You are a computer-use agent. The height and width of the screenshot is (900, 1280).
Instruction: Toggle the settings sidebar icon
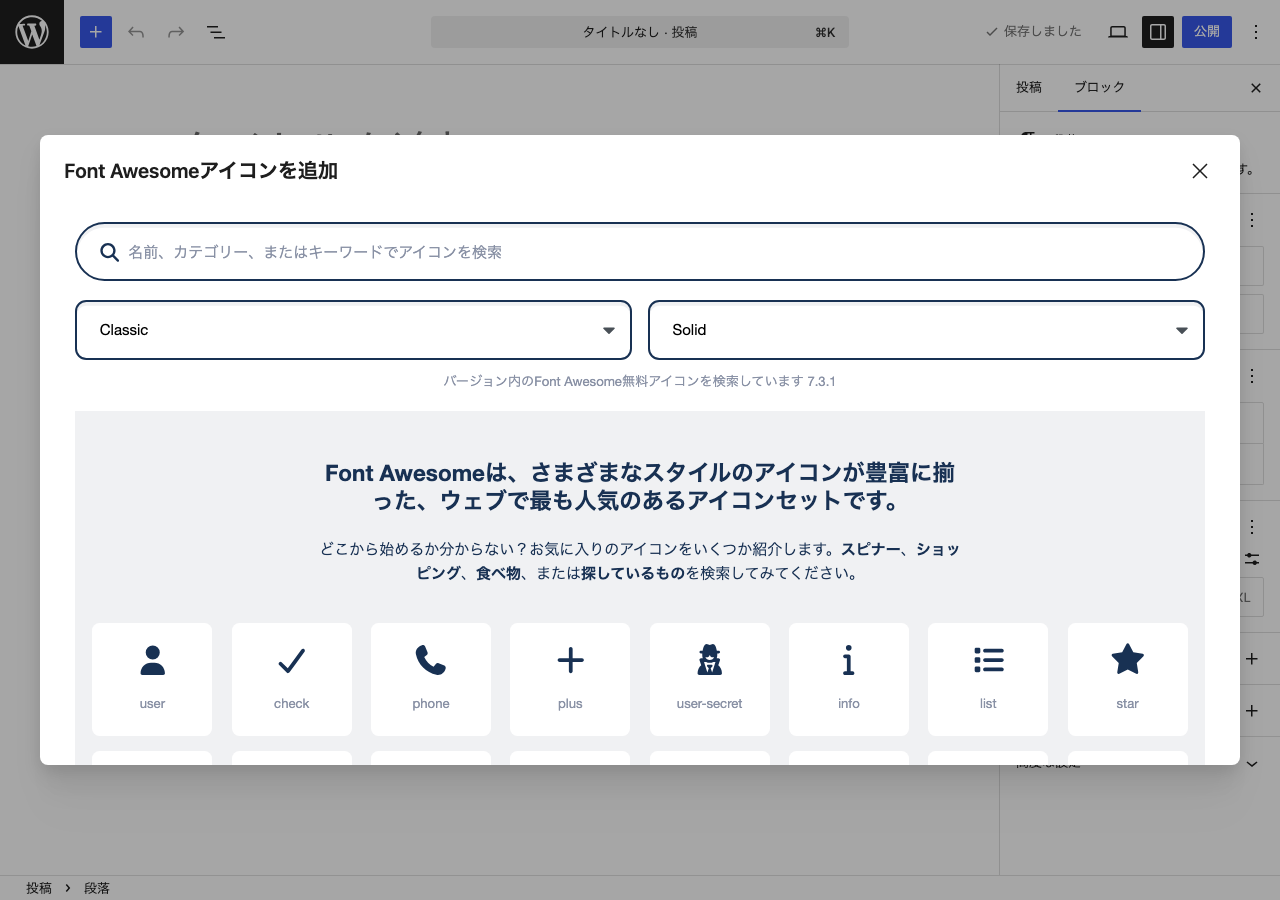pyautogui.click(x=1158, y=32)
